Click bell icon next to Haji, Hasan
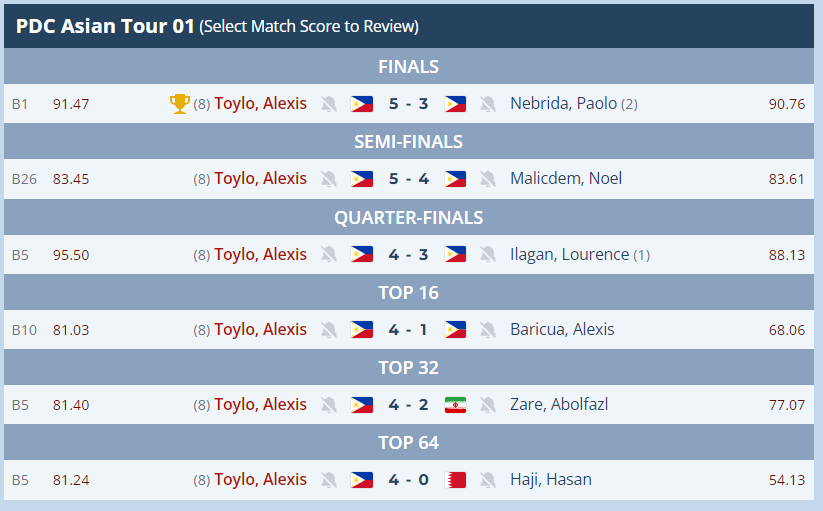Viewport: 823px width, 511px height. (488, 480)
